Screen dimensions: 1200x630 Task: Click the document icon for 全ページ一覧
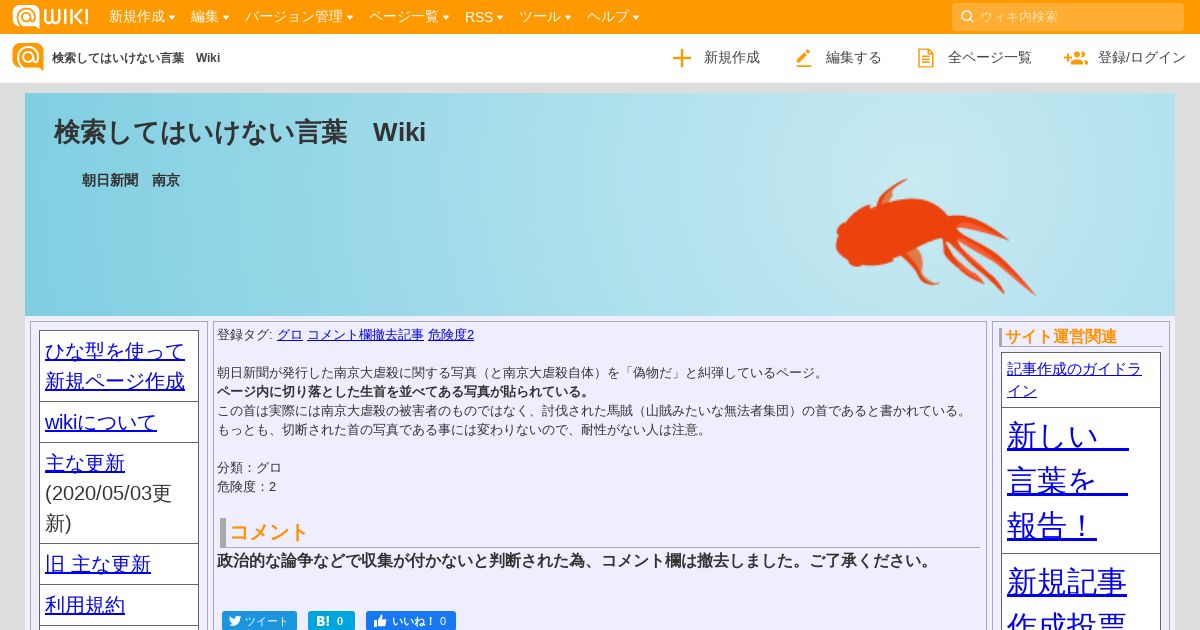point(926,58)
